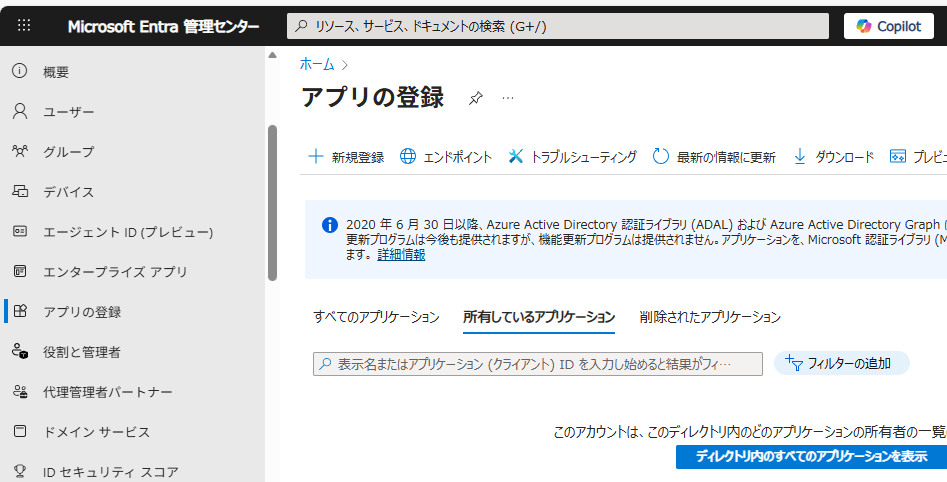Open the more options ellipsis
Viewport: 947px width, 482px height.
pos(508,97)
